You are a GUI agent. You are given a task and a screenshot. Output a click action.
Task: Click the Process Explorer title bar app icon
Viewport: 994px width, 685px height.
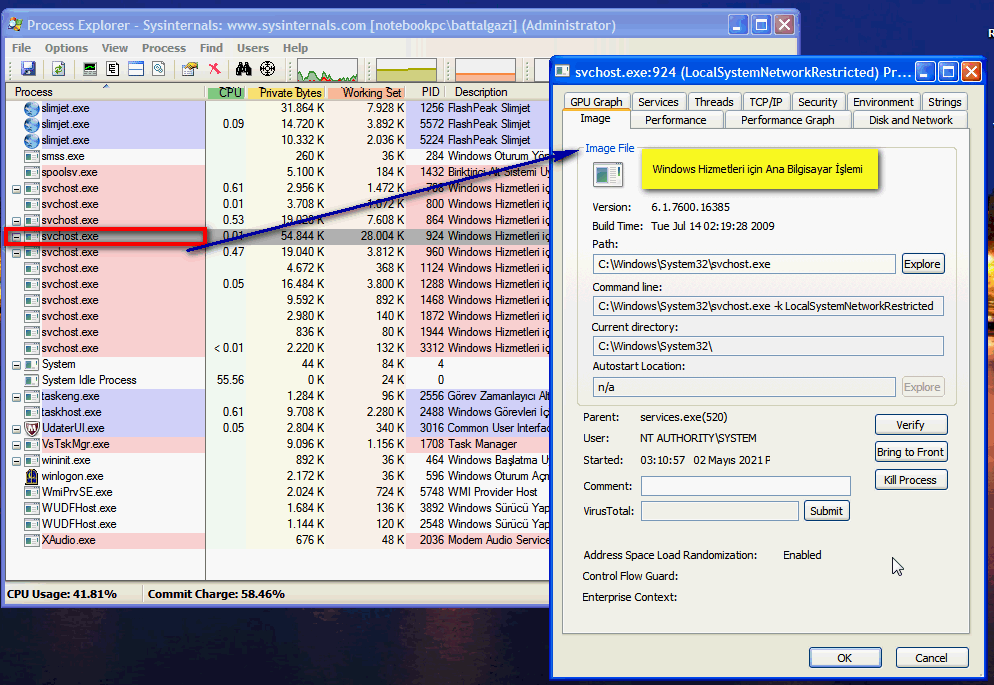point(16,25)
